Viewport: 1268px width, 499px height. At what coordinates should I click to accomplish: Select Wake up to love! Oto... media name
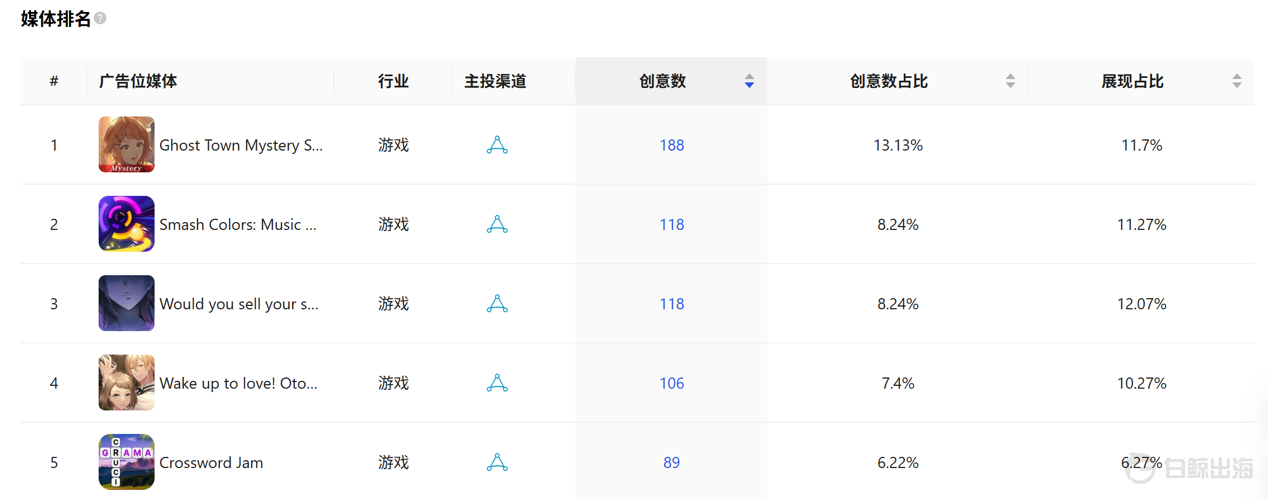[238, 383]
